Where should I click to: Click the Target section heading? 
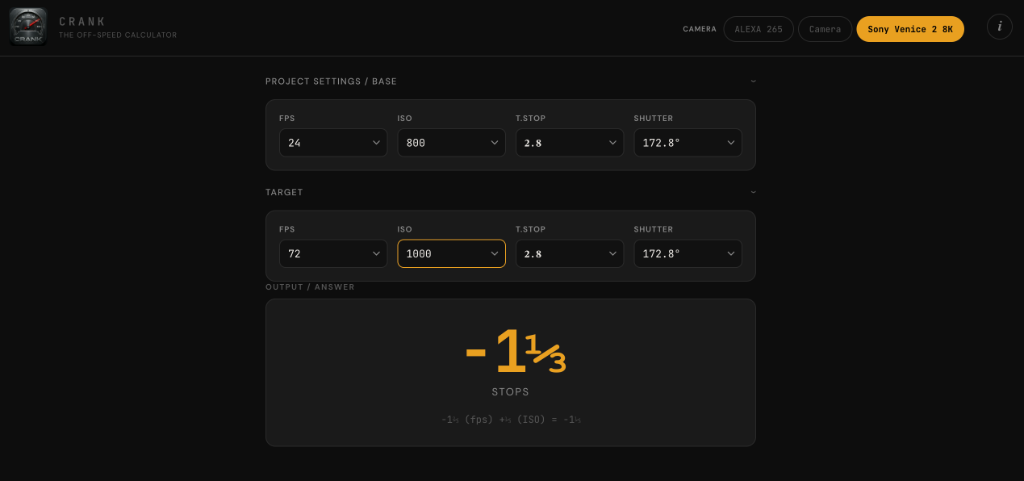tap(284, 192)
